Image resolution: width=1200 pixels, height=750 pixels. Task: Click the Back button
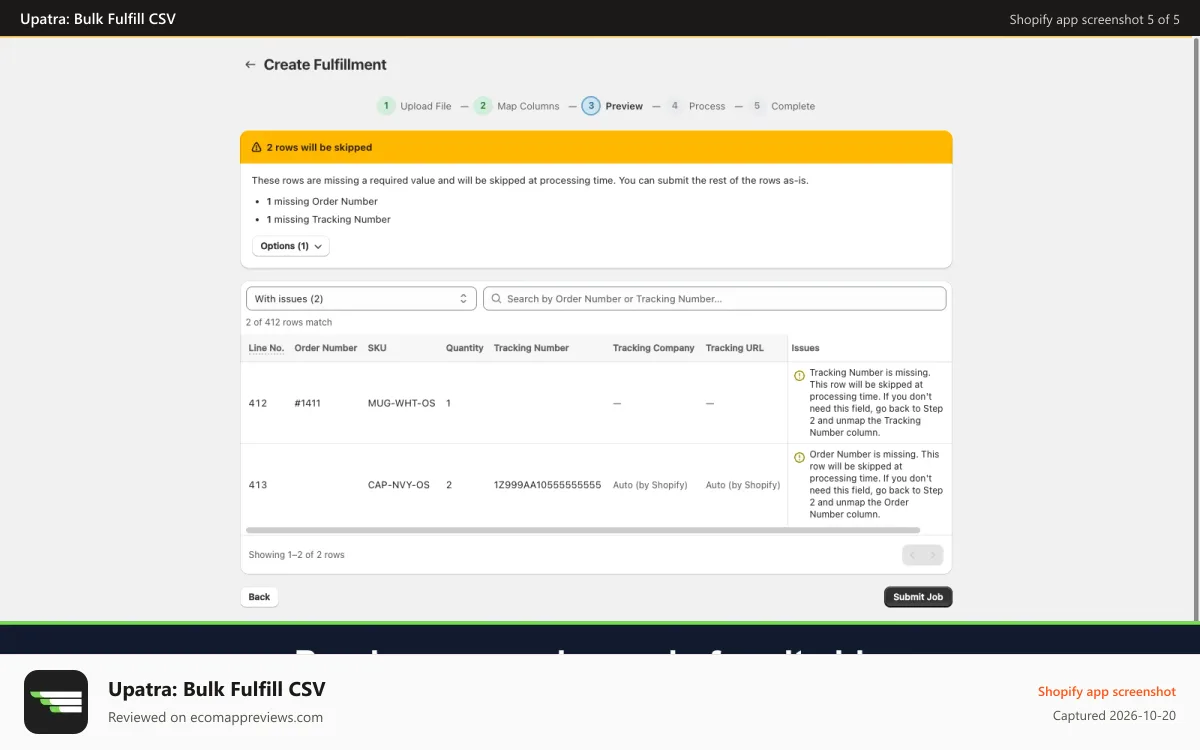tap(259, 597)
